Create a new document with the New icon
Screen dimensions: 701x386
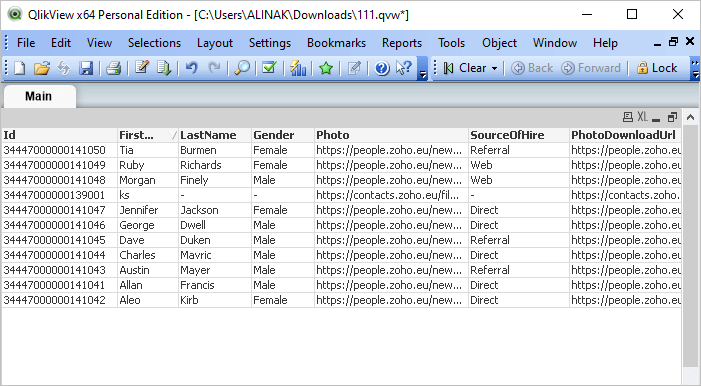(x=20, y=68)
